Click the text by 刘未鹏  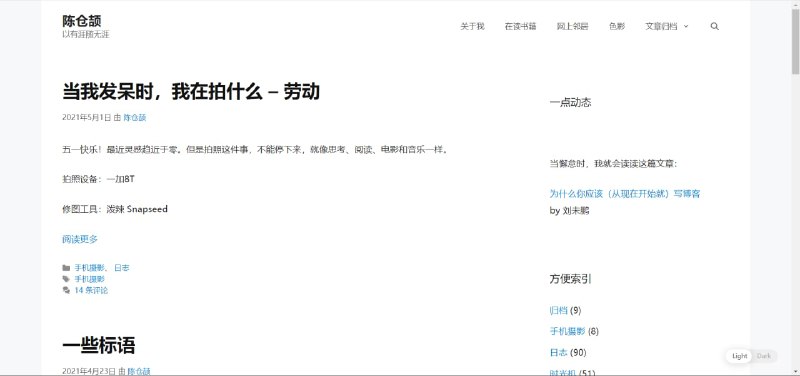pos(569,210)
